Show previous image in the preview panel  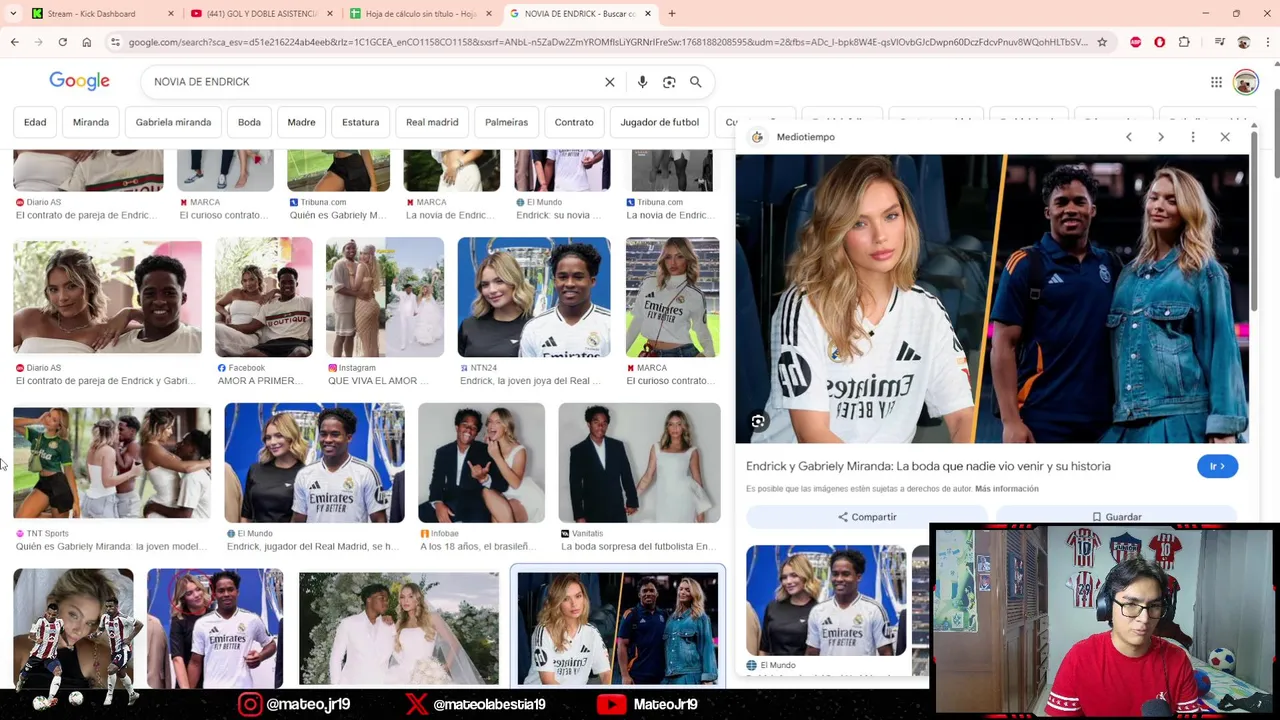pyautogui.click(x=1129, y=137)
